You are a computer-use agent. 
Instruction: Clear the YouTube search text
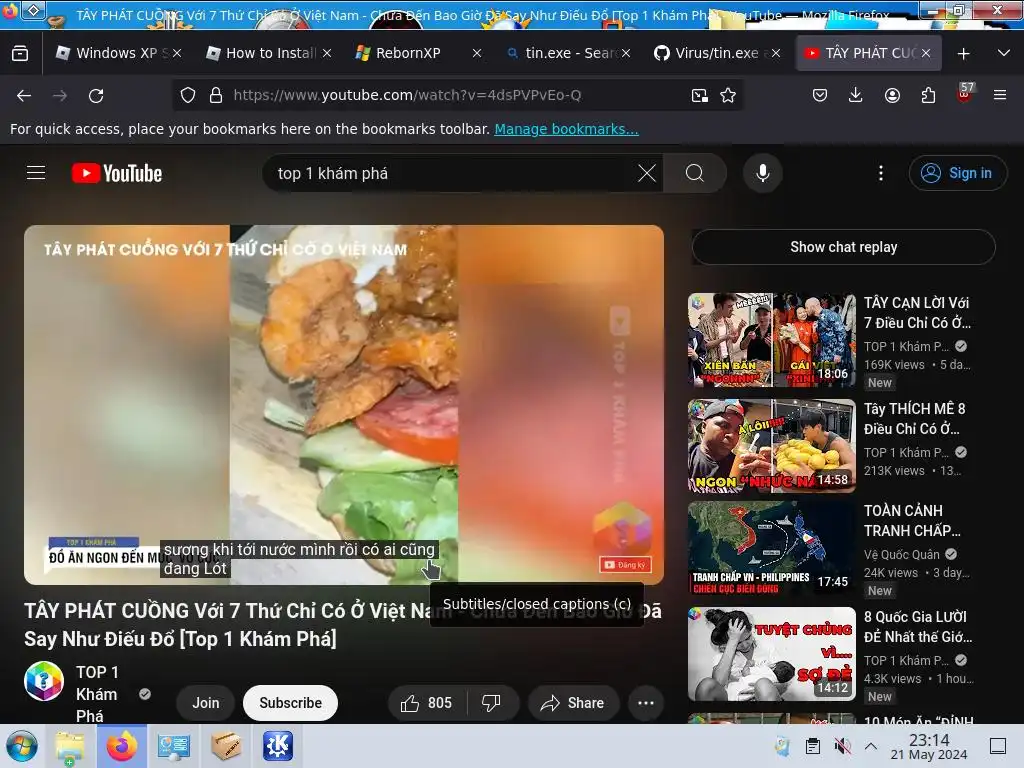(x=647, y=173)
